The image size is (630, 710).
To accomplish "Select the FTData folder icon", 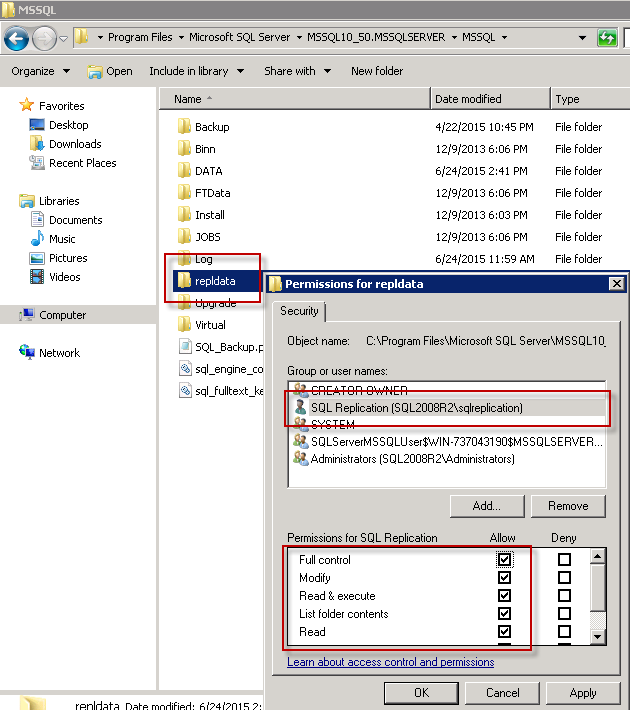I will (x=184, y=192).
